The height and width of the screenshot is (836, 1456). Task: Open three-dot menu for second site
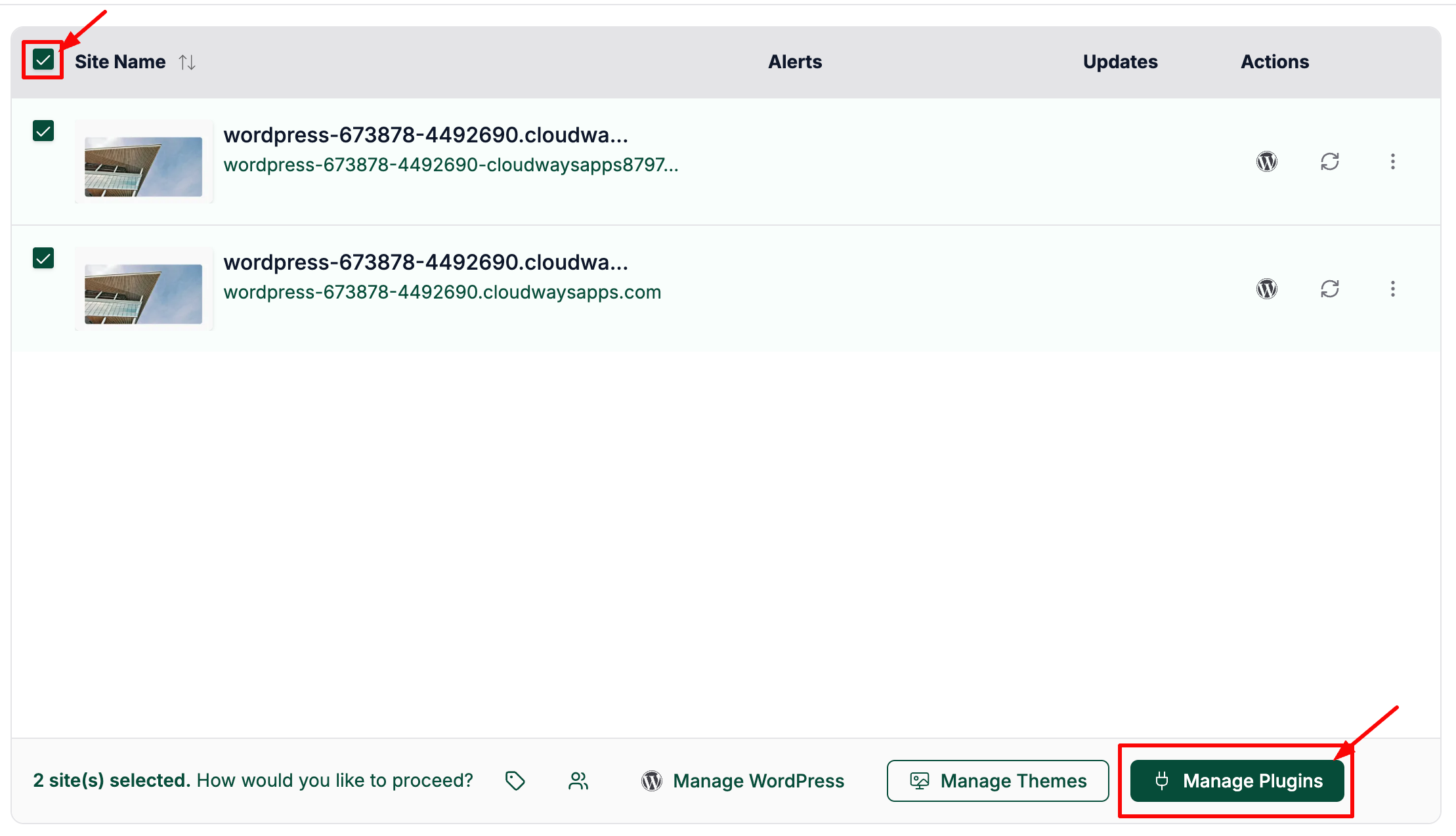(1393, 289)
